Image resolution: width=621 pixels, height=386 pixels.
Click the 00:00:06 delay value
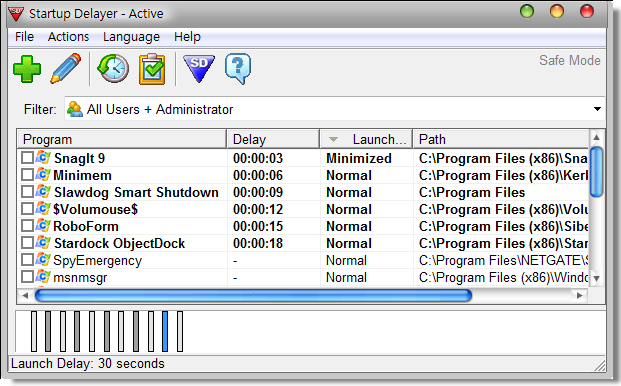[258, 175]
